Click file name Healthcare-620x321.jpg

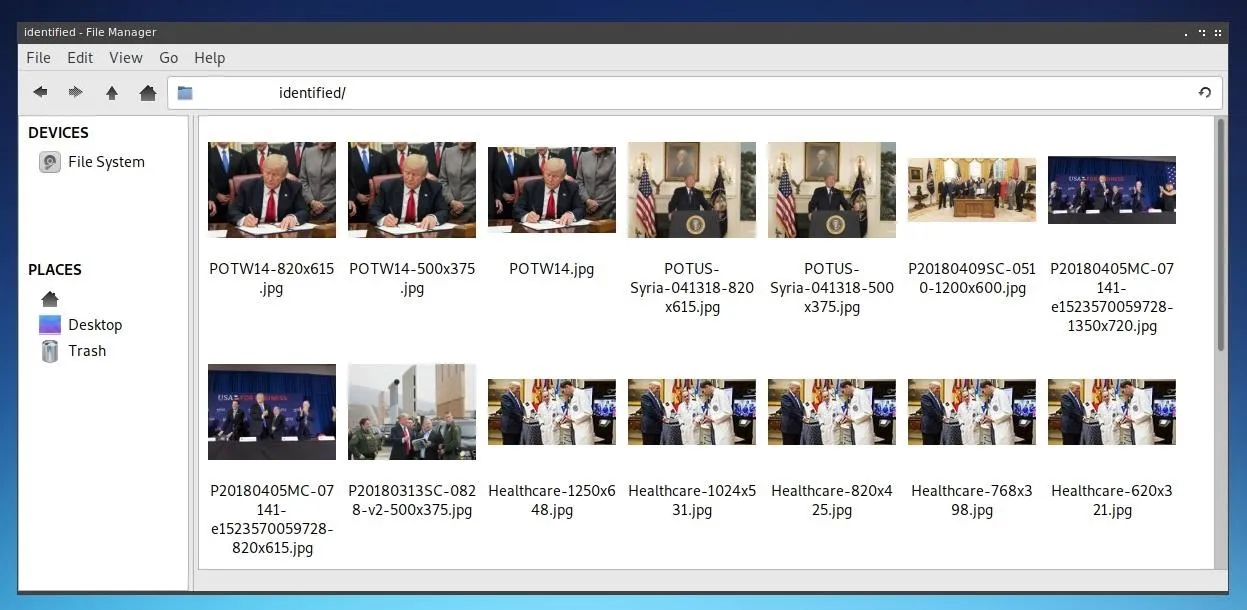[1112, 500]
